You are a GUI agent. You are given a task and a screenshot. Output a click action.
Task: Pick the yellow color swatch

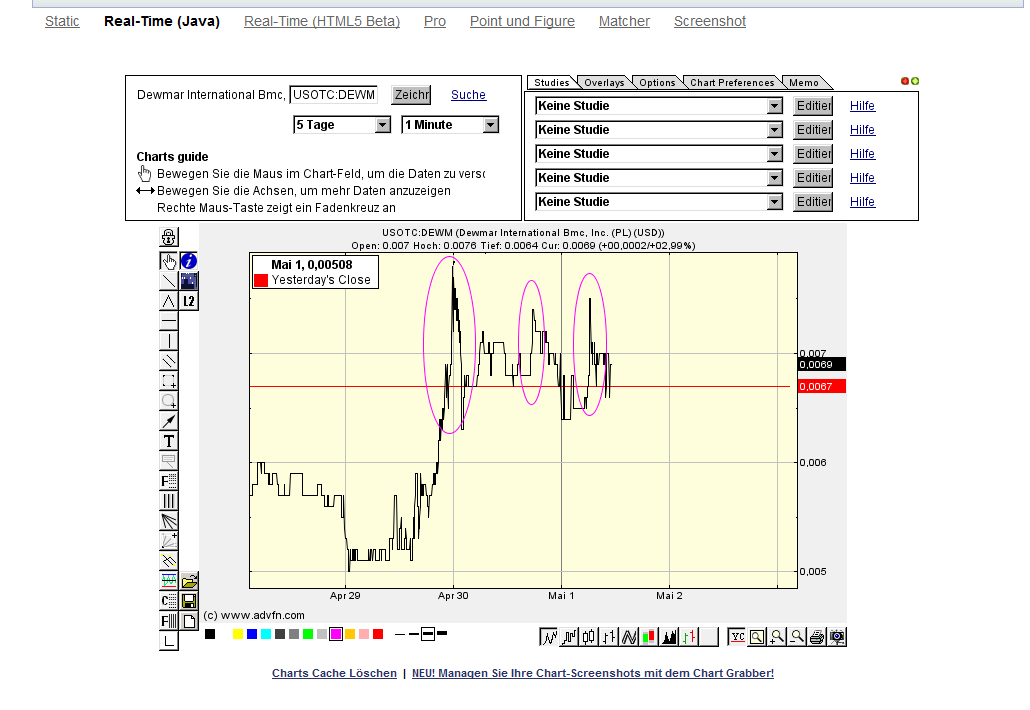point(238,634)
